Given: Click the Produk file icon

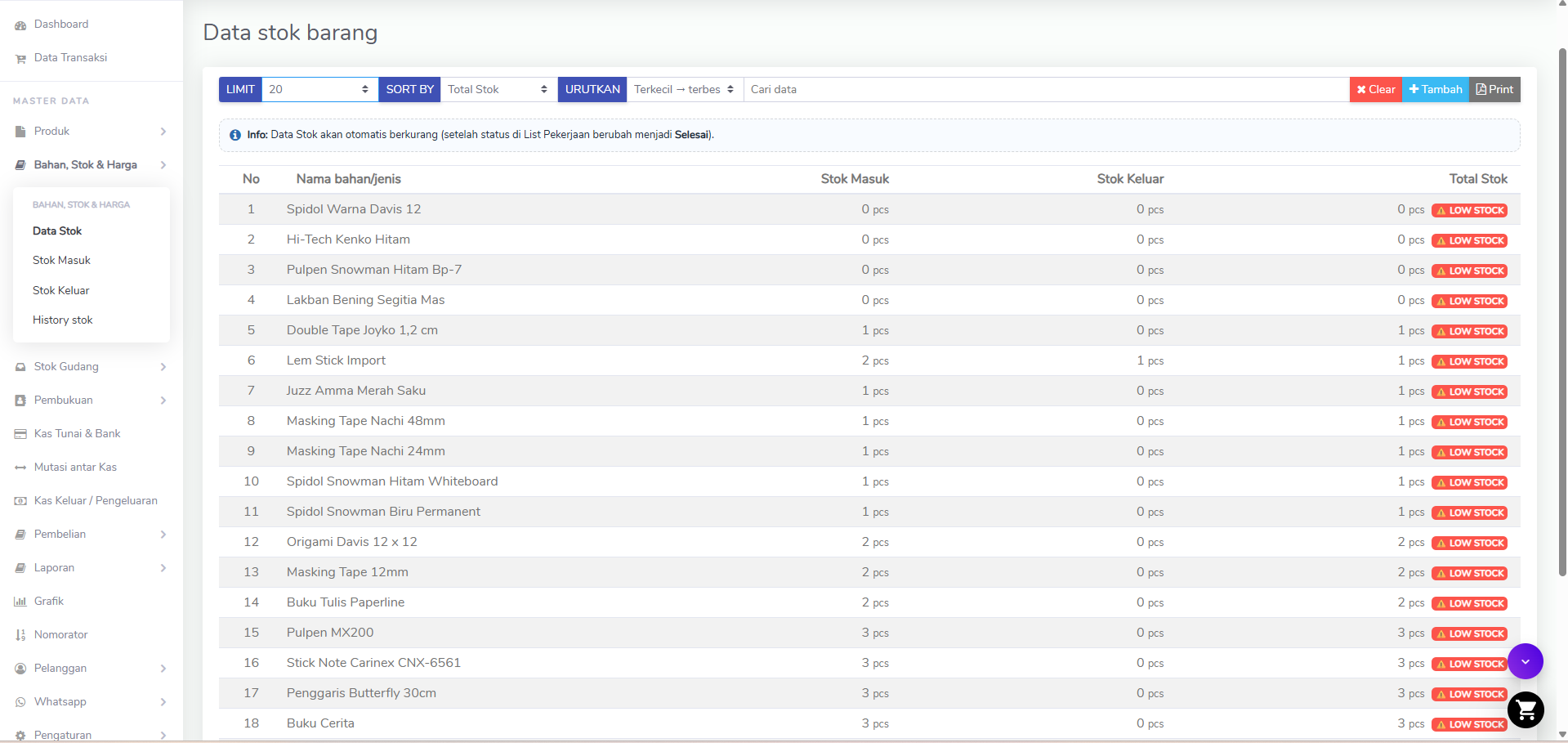Looking at the screenshot, I should tap(20, 132).
